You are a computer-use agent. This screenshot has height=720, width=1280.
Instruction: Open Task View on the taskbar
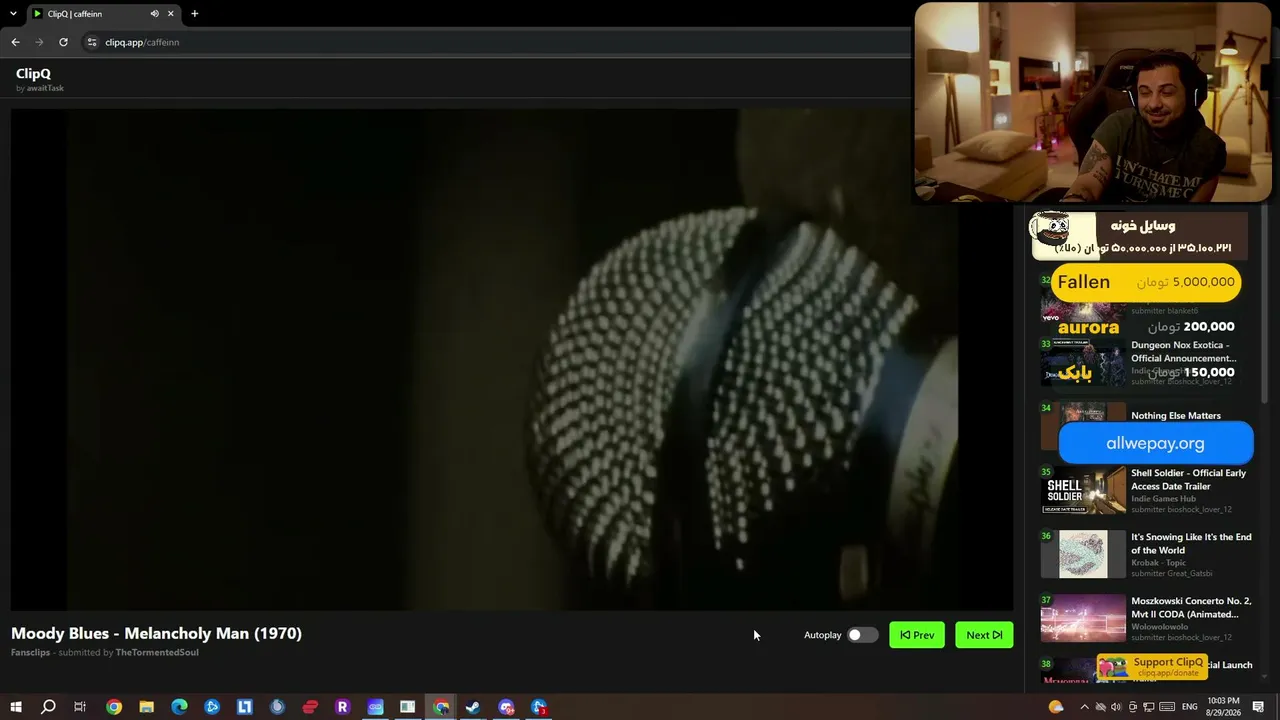[80, 707]
